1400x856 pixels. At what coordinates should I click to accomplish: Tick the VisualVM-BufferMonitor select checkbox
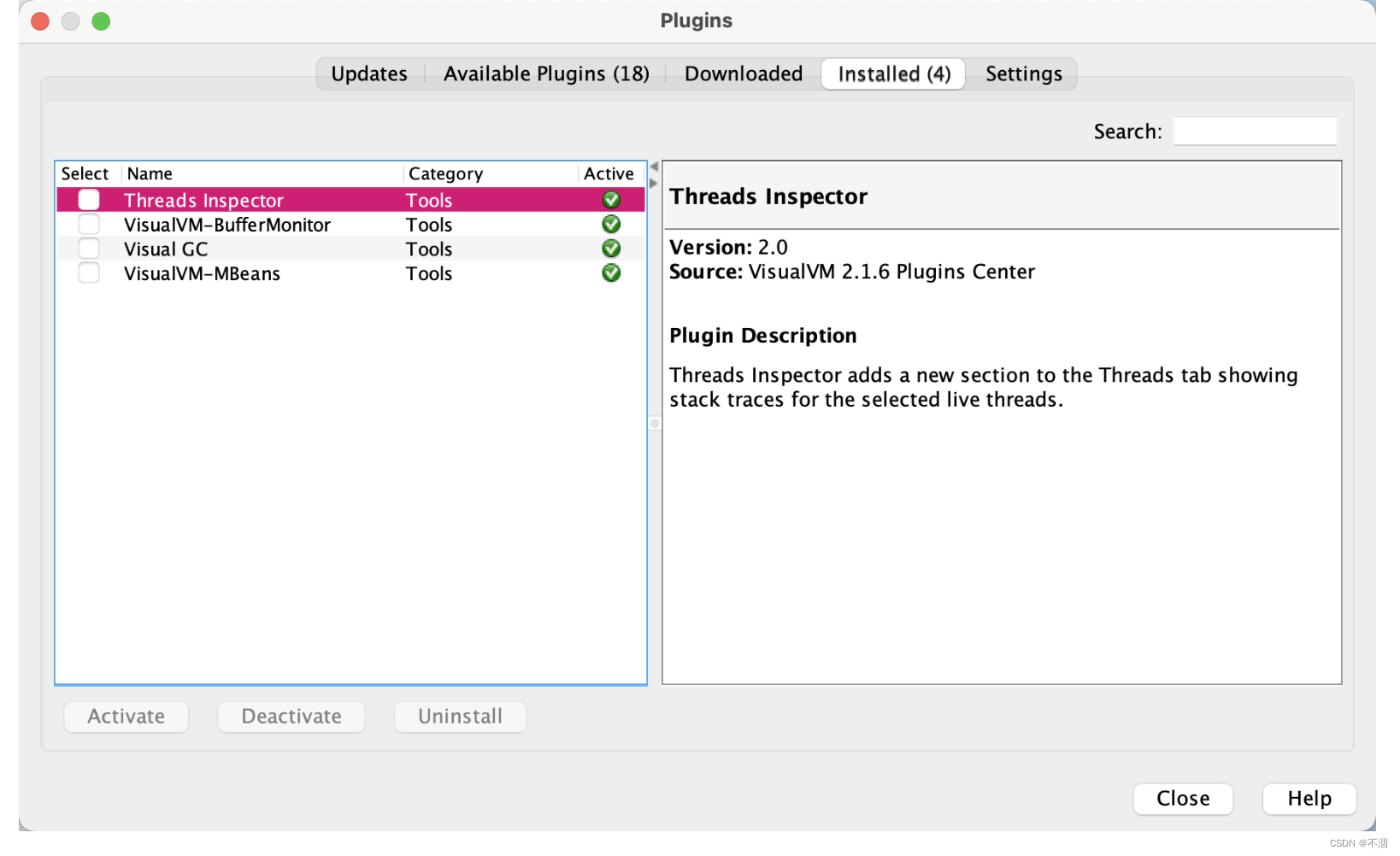coord(89,225)
